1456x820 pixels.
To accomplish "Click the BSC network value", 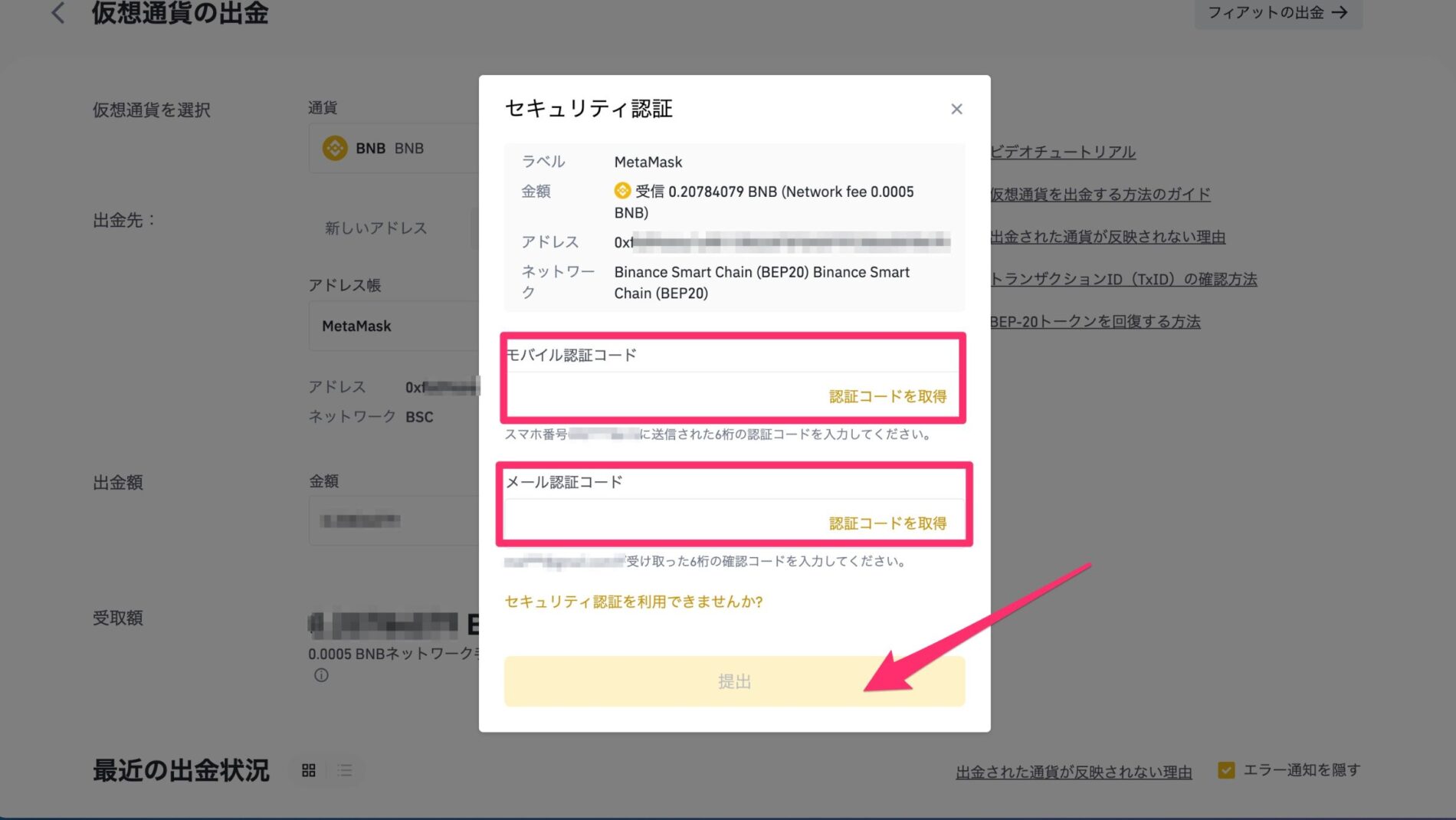I will [x=419, y=417].
